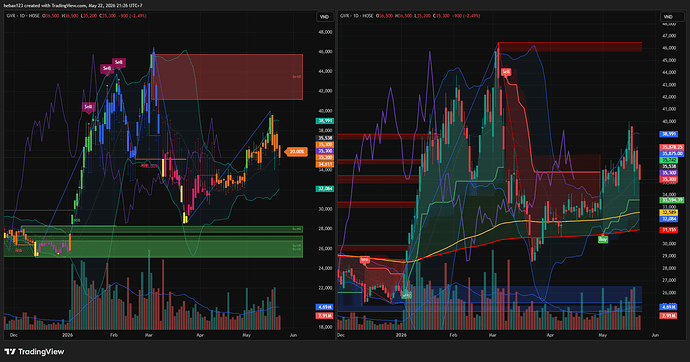Click the Feb label on left chart time axis

click(x=114, y=335)
